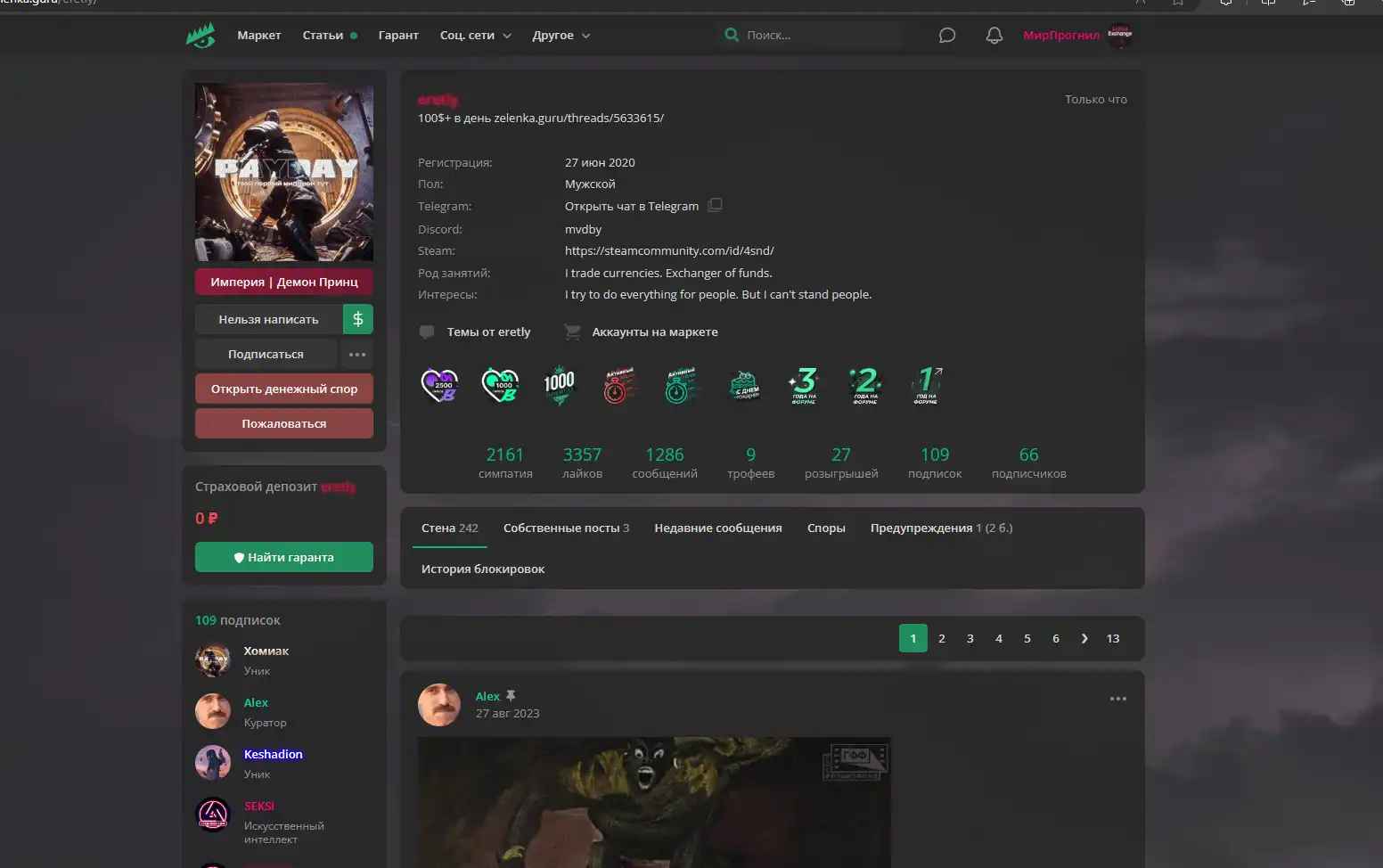The height and width of the screenshot is (868, 1383).
Task: Click Открыть денежный спор button
Action: [x=284, y=389]
